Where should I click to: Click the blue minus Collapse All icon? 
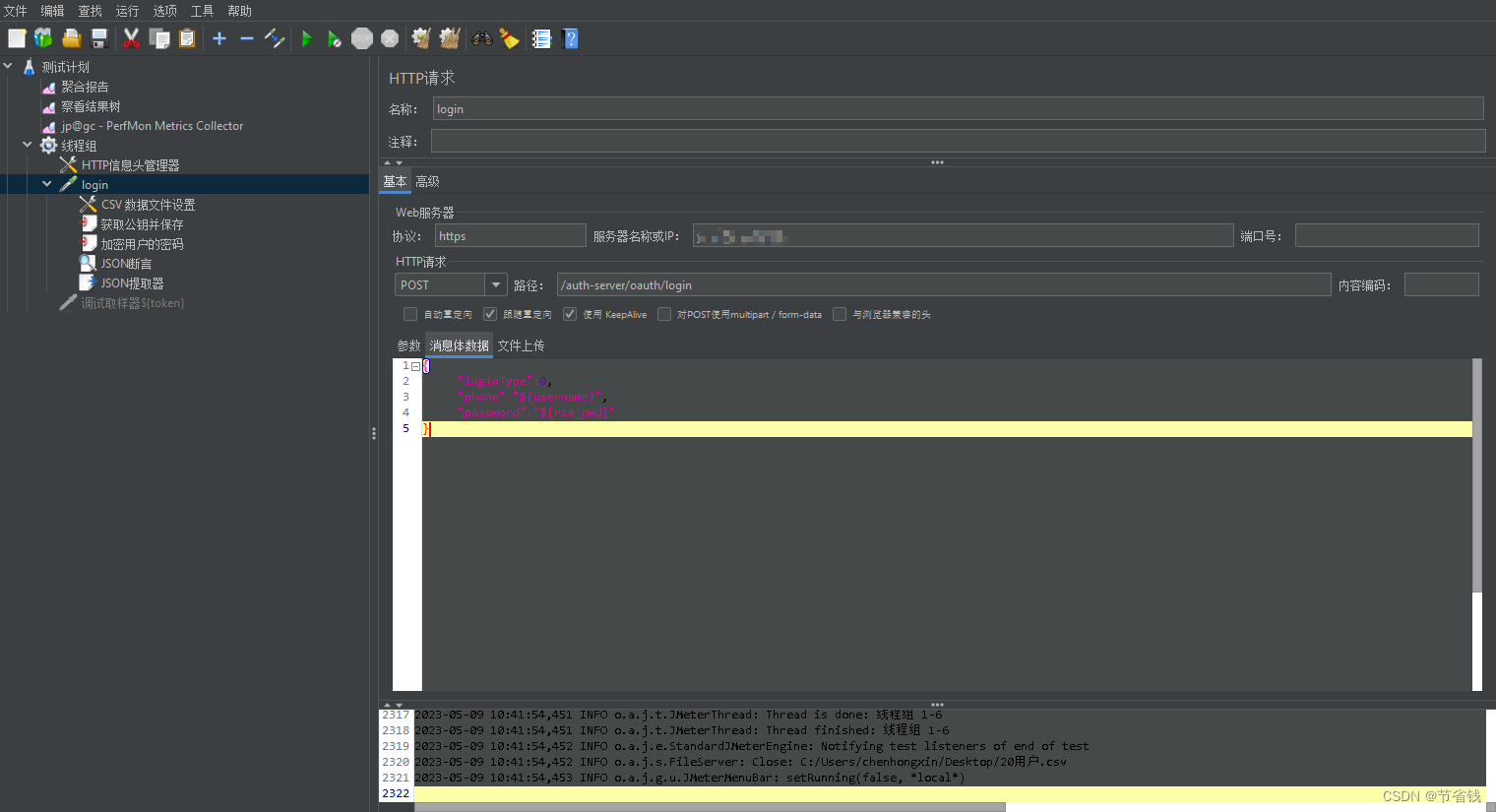[x=247, y=38]
